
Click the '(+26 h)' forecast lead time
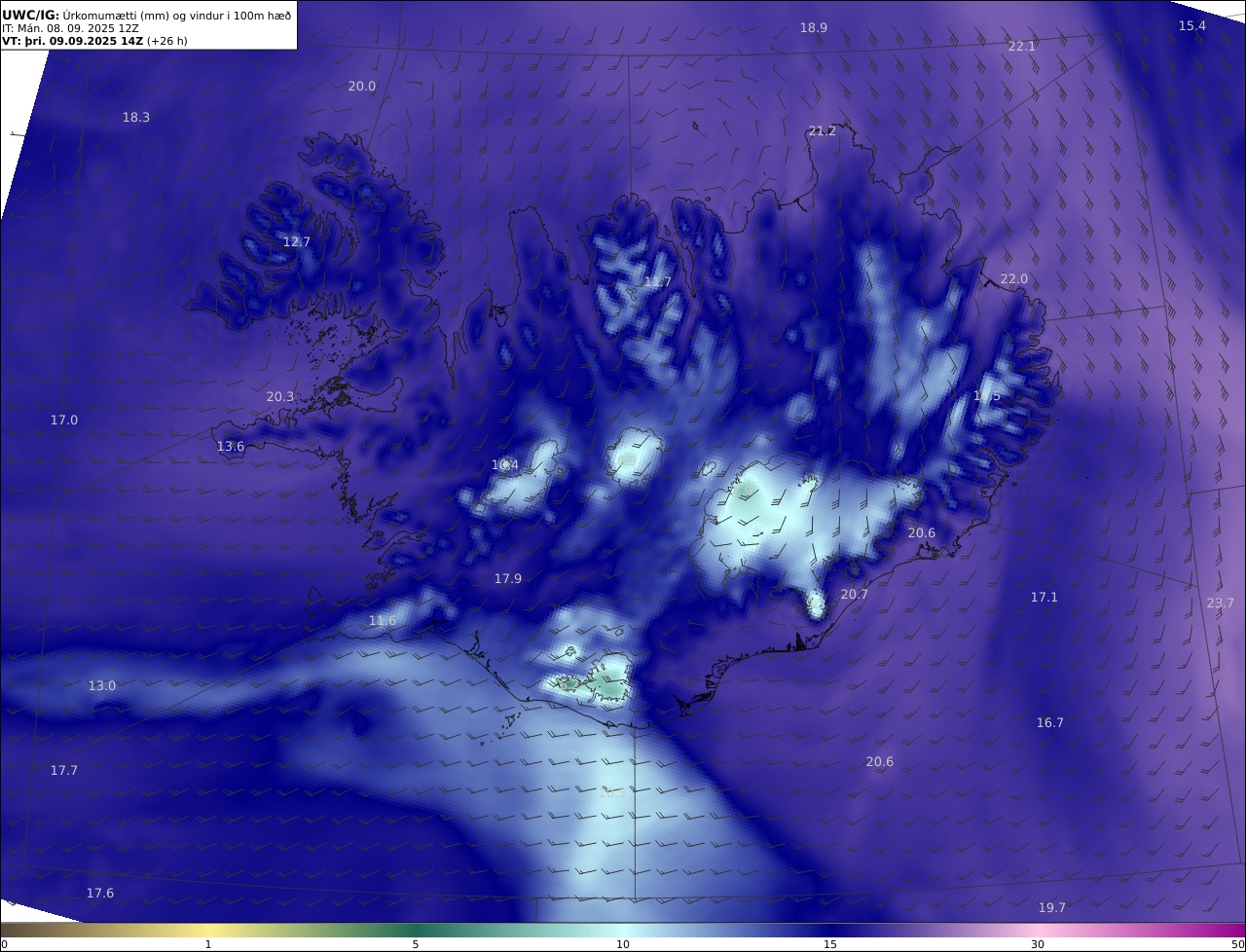[x=167, y=41]
